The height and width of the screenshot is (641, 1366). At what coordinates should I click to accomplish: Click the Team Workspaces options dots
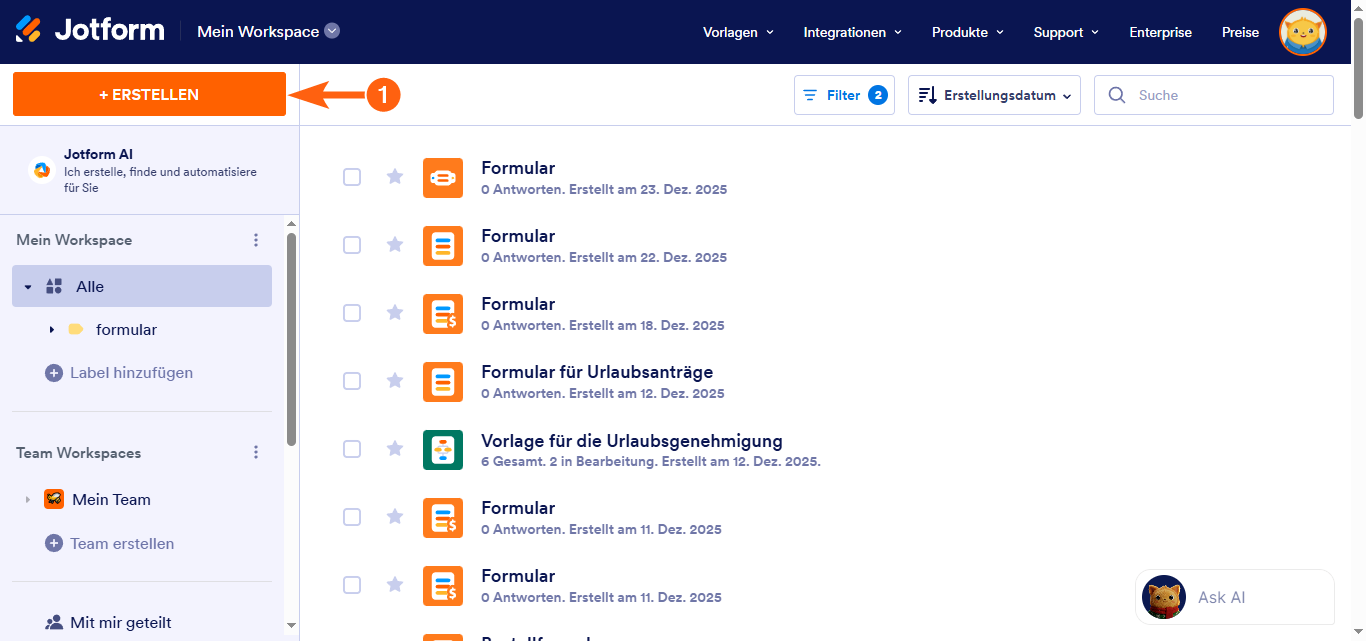pyautogui.click(x=256, y=453)
